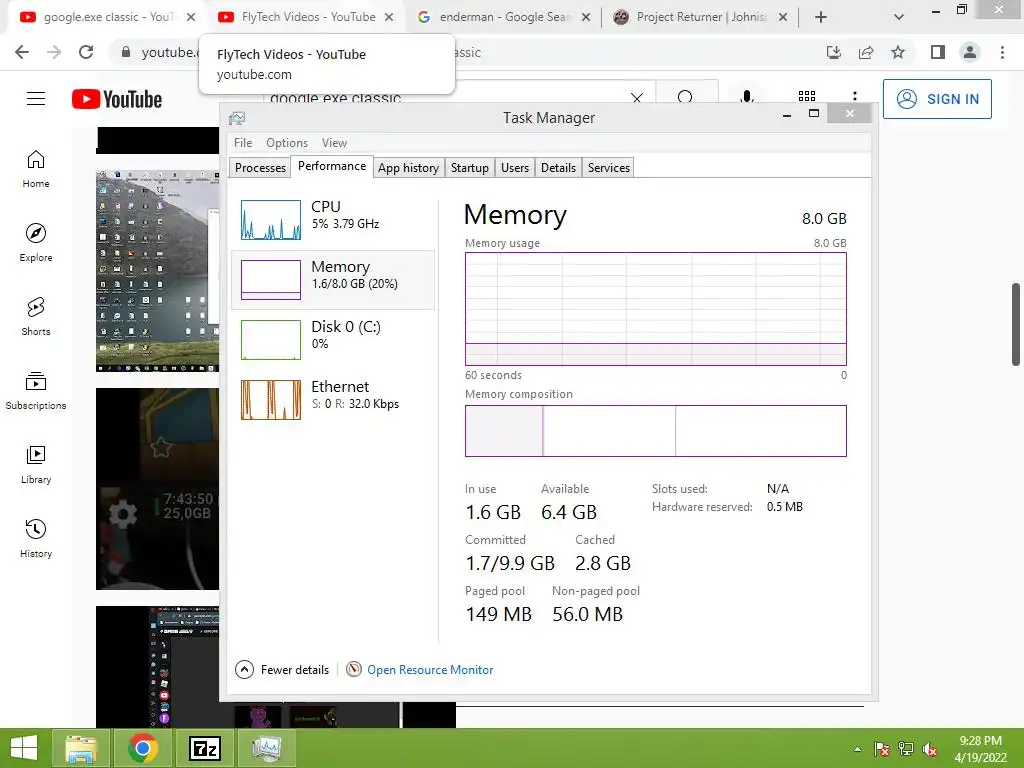Image resolution: width=1024 pixels, height=768 pixels.
Task: Select CPU in the performance list
Action: 333,219
